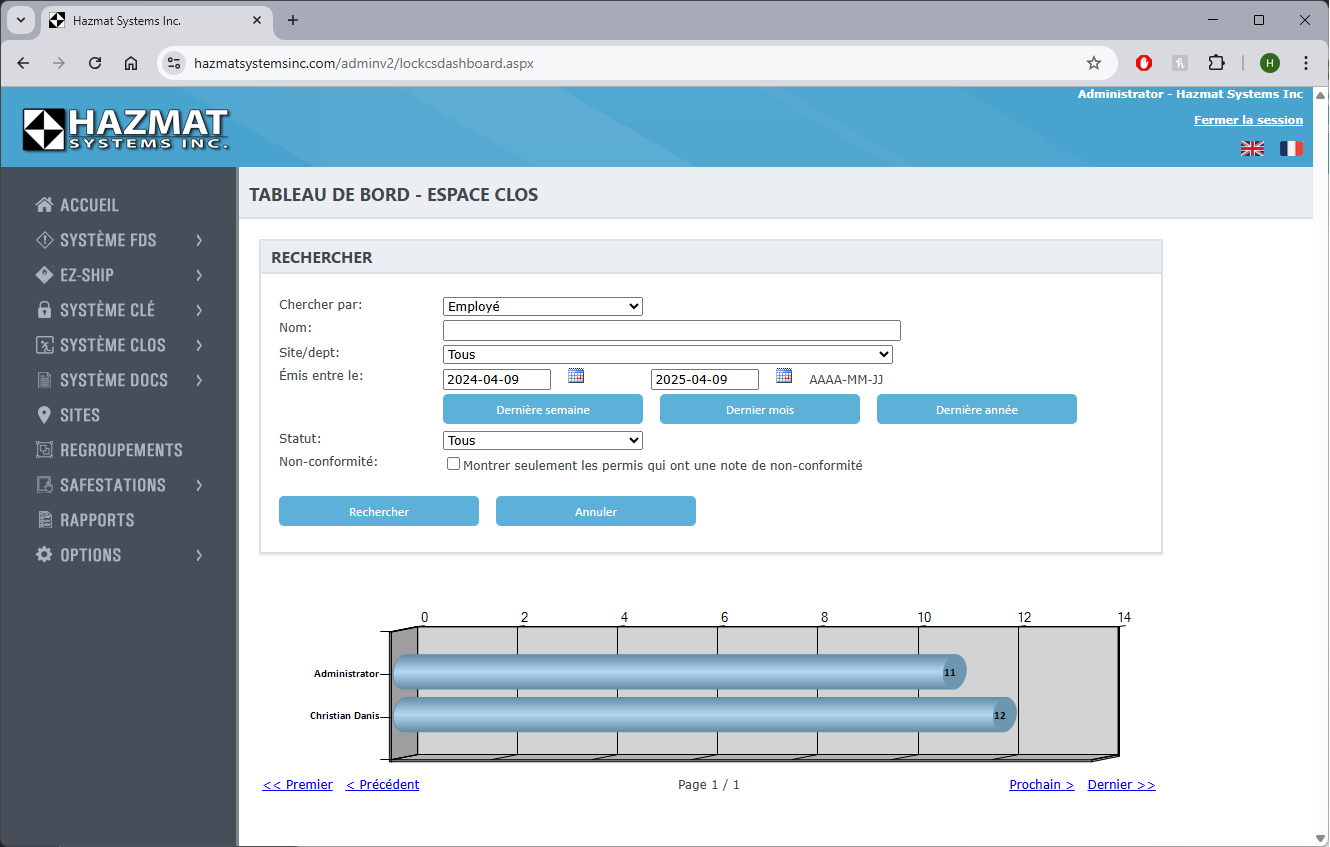Click the Fermer la session link
Image resolution: width=1330 pixels, height=847 pixels.
click(1248, 120)
